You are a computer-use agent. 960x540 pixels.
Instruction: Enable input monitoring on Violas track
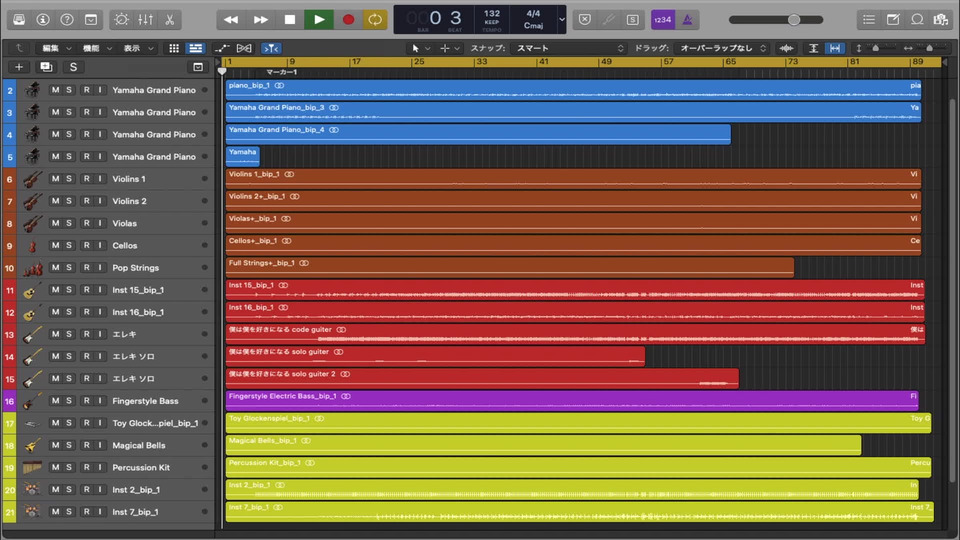(x=100, y=223)
